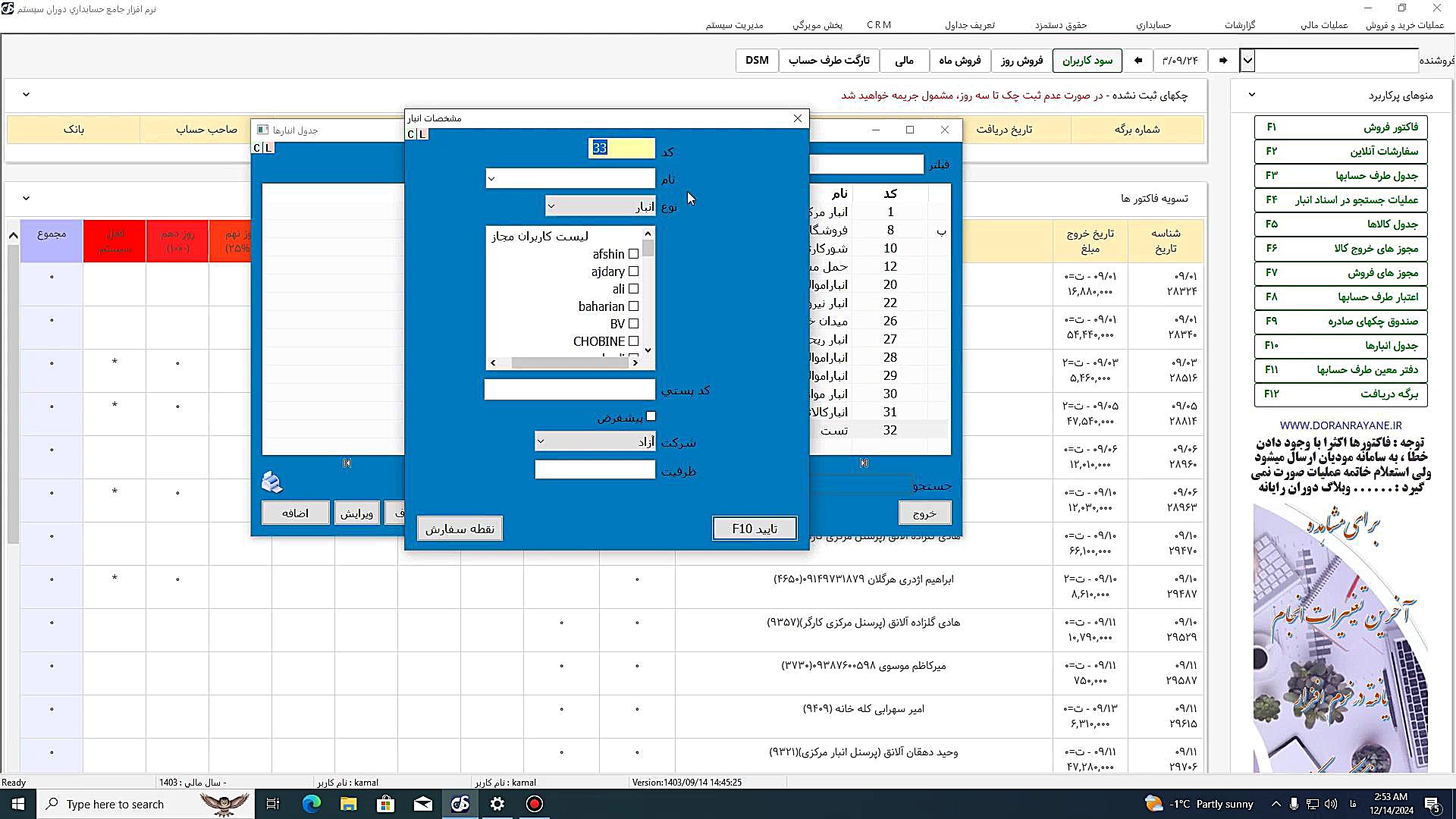Enable the پیشفرض default checkbox
The height and width of the screenshot is (819, 1456).
click(651, 416)
